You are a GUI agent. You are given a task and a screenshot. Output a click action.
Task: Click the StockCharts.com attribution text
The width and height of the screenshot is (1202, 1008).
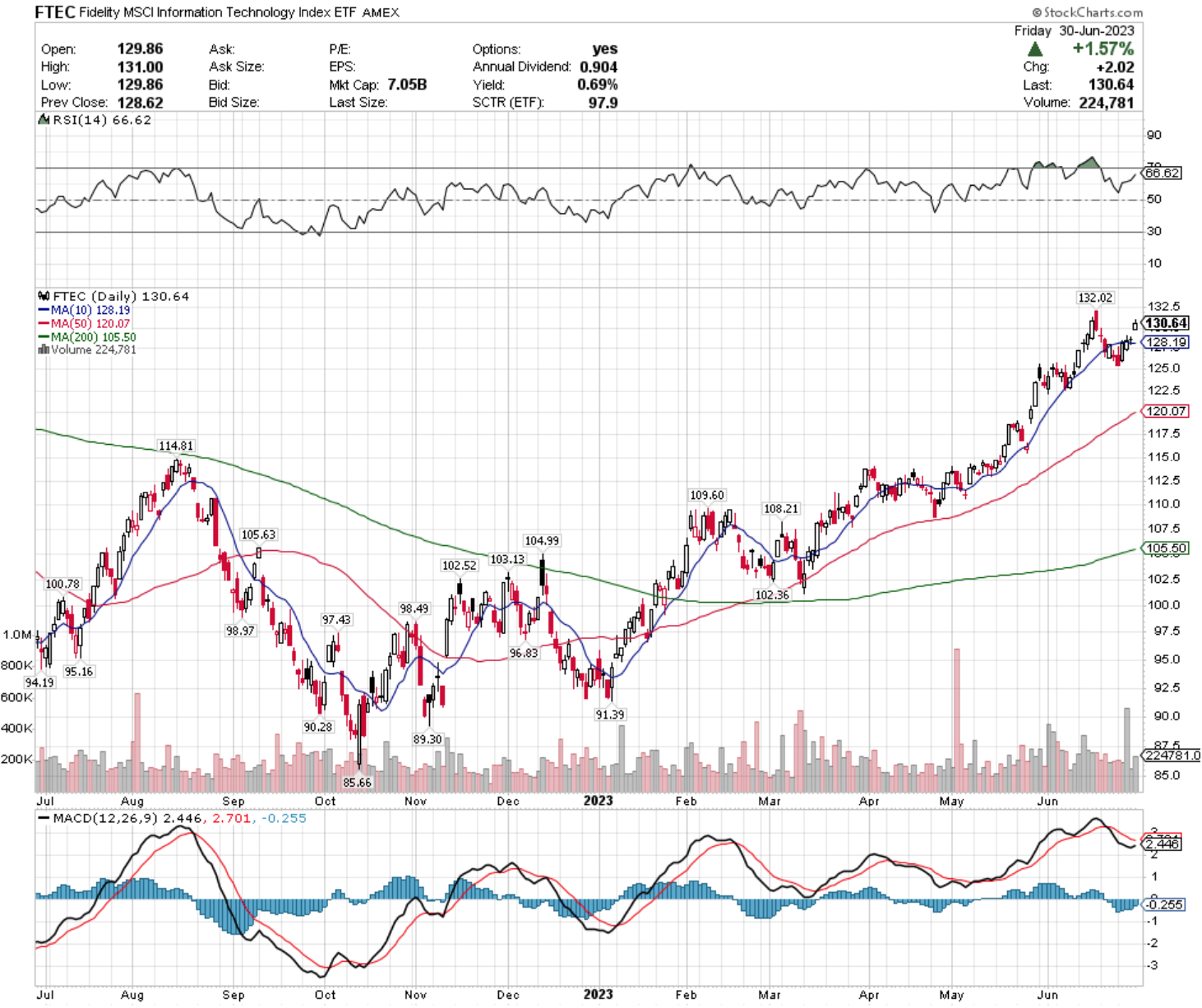(1087, 12)
